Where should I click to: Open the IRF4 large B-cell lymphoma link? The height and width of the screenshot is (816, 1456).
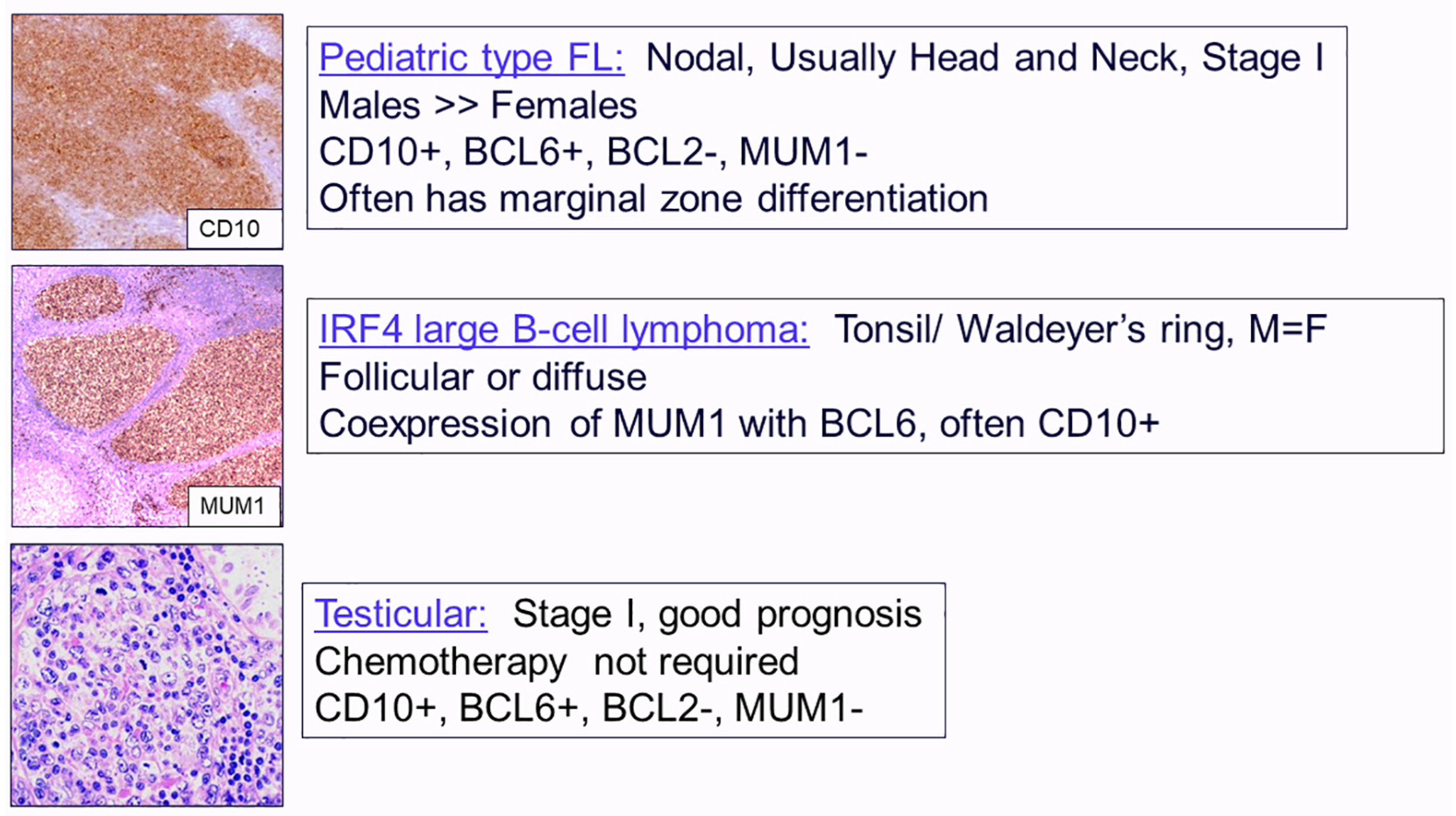tap(564, 329)
